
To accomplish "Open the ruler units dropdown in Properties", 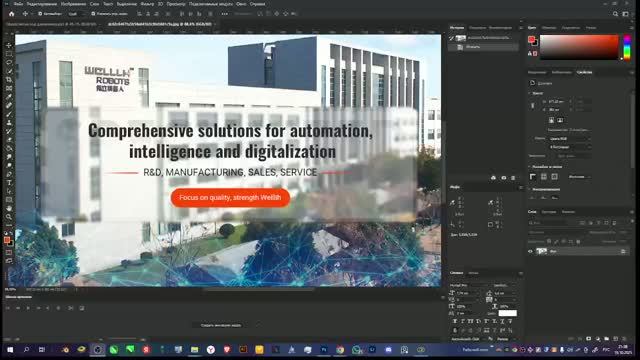I will click(x=579, y=177).
